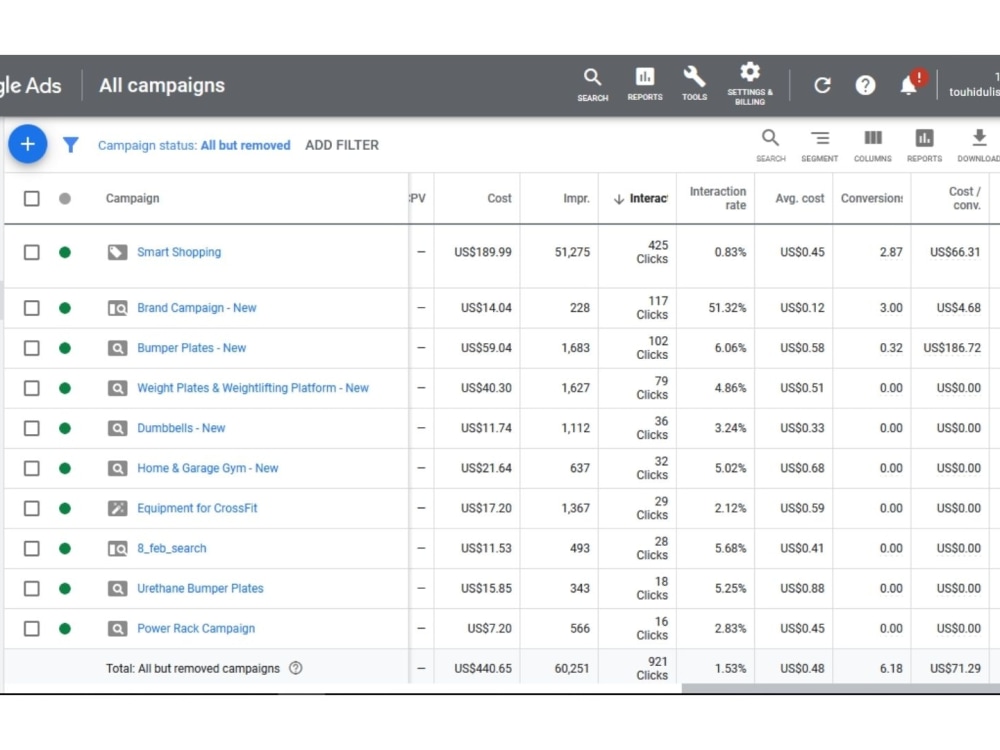
Task: Check the Brand Campaign - New checkbox
Action: (31, 308)
